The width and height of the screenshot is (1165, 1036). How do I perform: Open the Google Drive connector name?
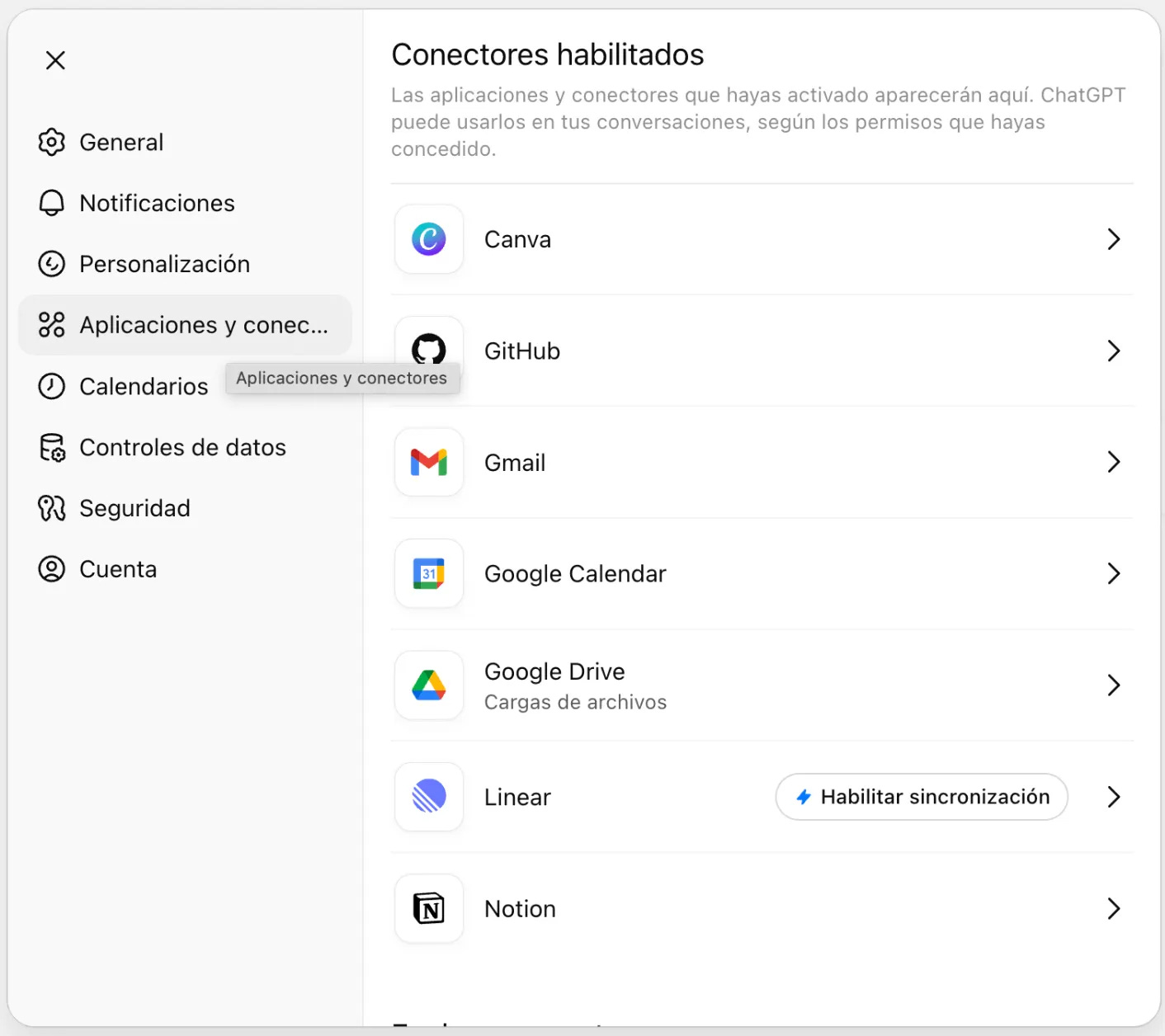[x=554, y=671]
